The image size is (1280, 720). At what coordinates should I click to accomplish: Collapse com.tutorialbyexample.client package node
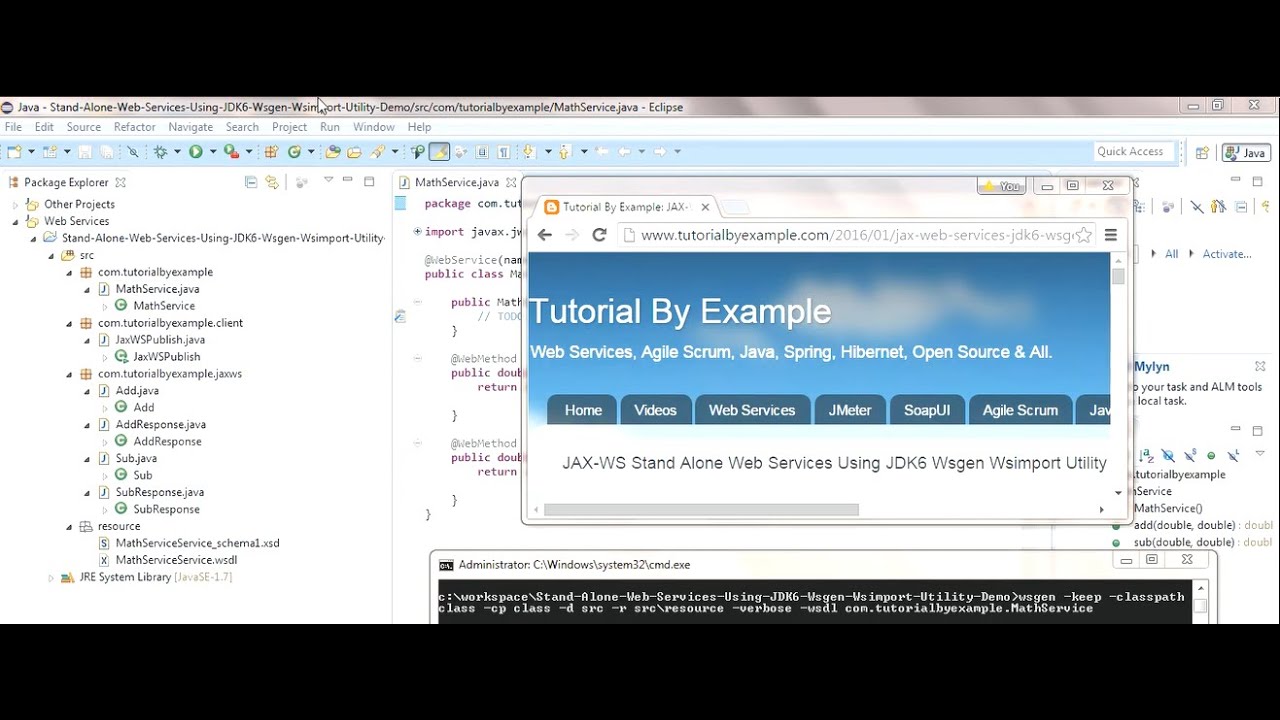(x=70, y=323)
